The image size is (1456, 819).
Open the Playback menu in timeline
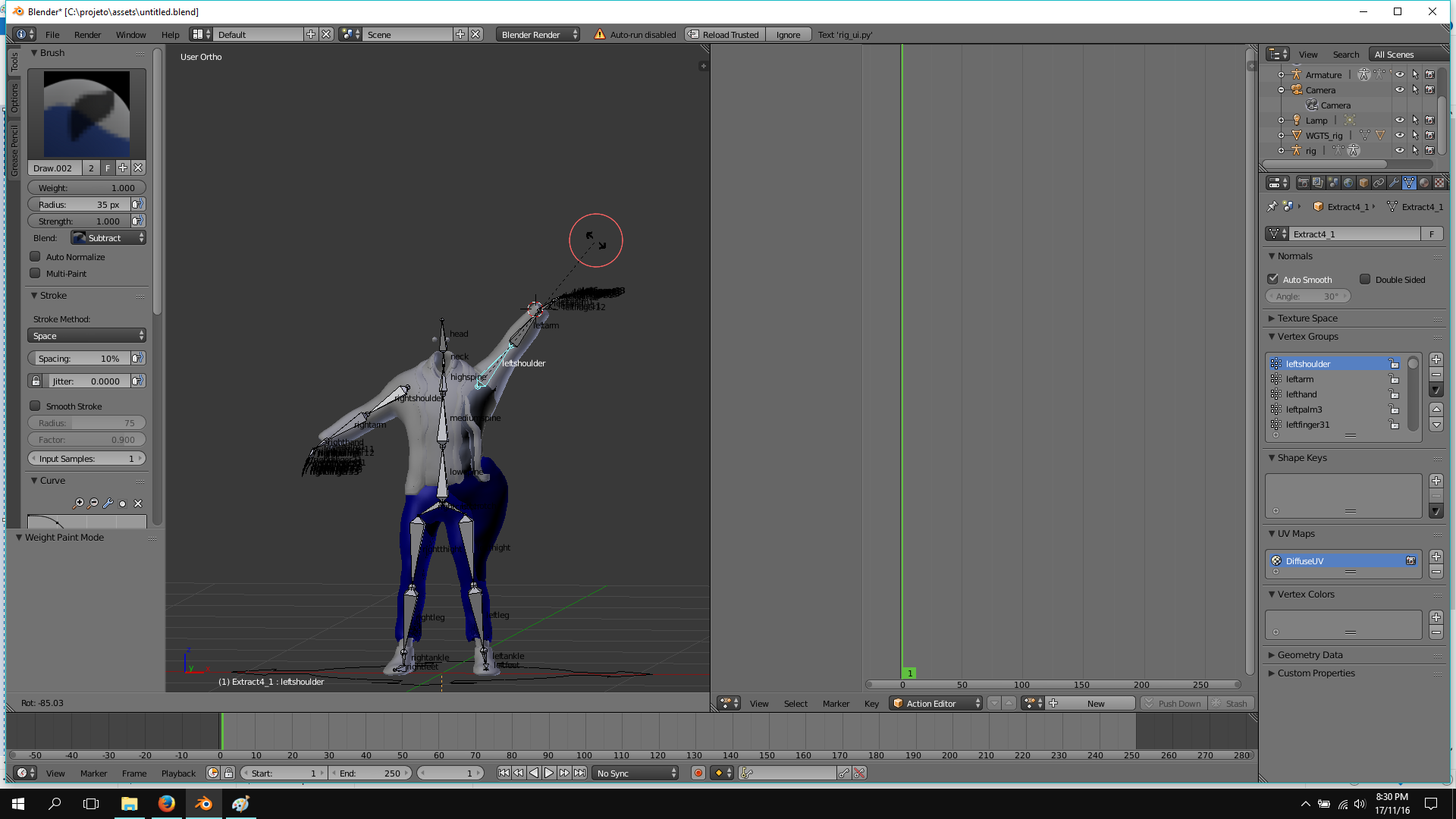click(x=178, y=773)
